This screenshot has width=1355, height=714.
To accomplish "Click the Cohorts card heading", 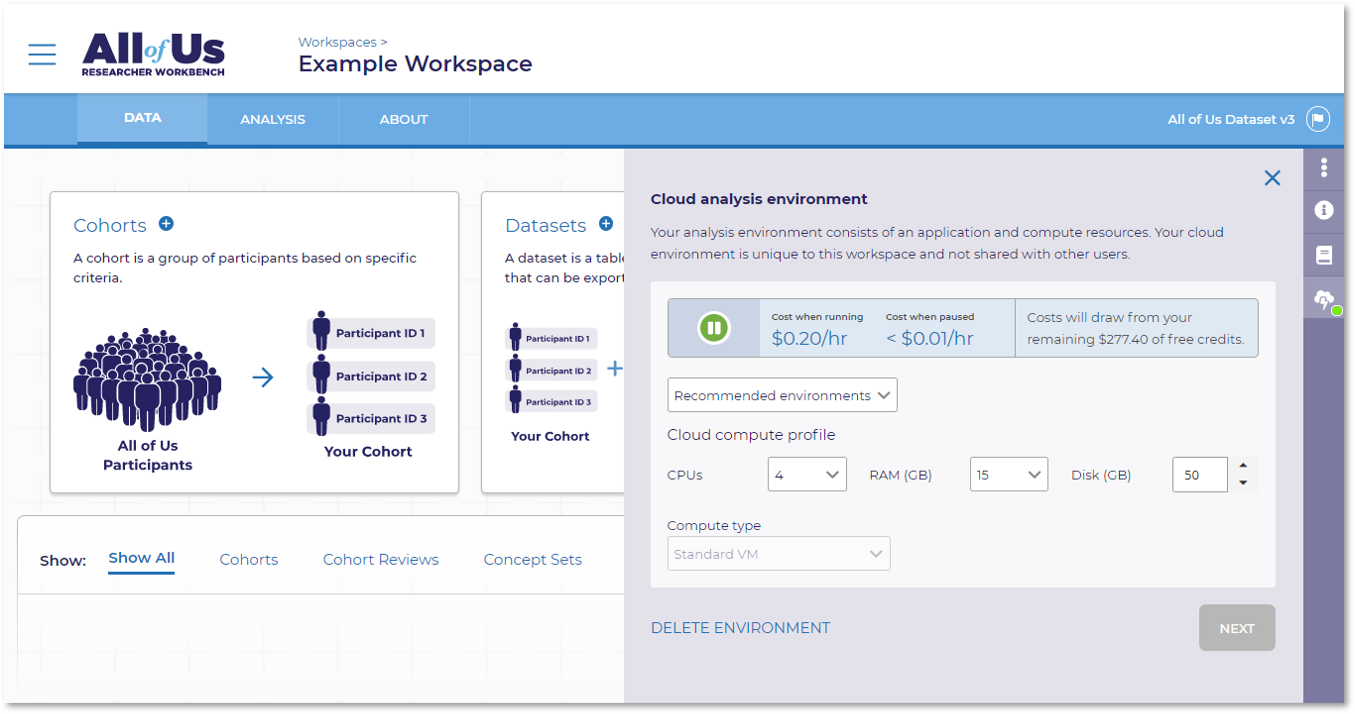I will [110, 226].
